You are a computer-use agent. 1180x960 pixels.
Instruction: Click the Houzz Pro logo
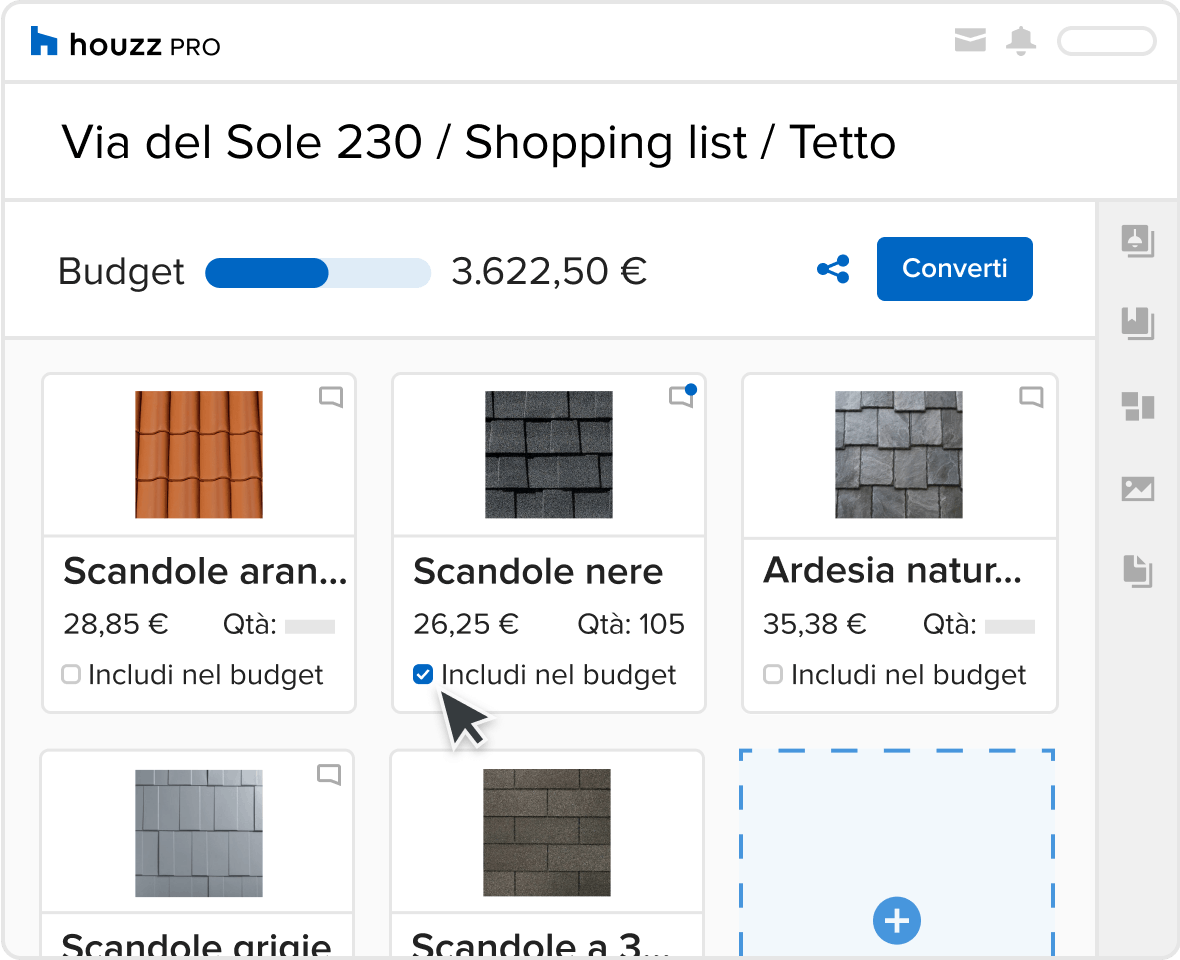point(126,43)
